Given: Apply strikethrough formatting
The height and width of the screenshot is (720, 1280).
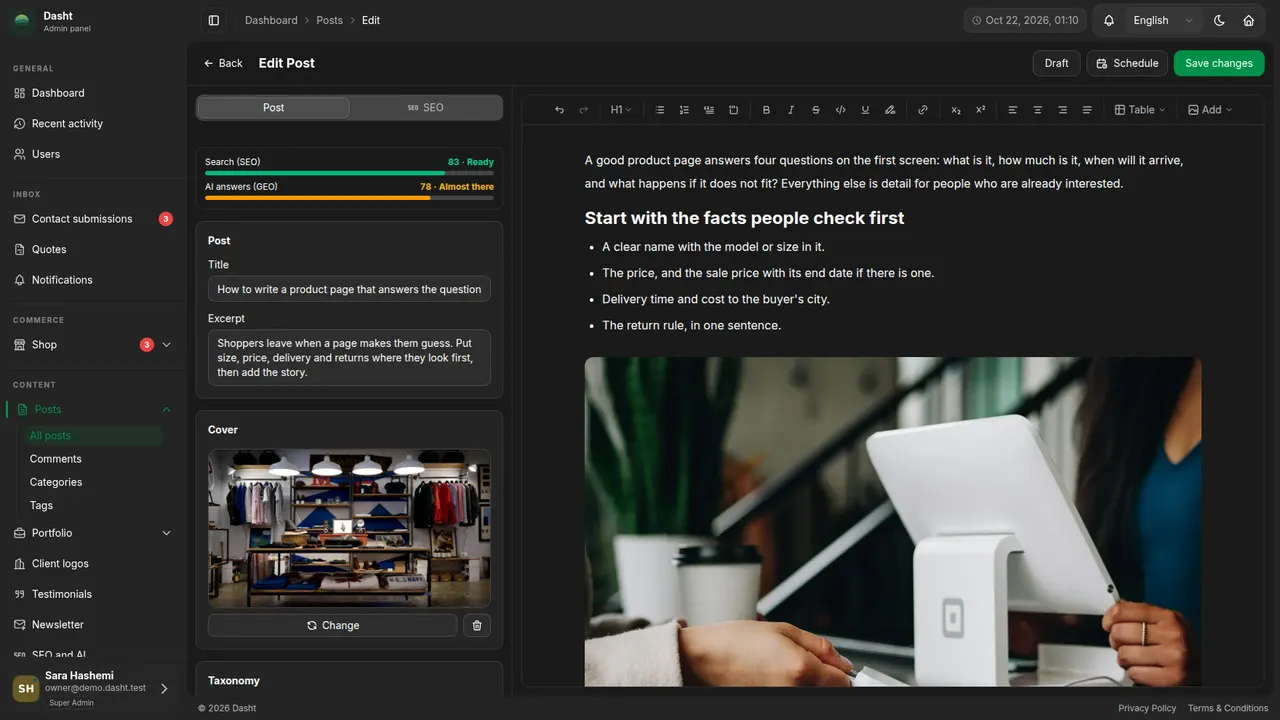Looking at the screenshot, I should tap(816, 110).
